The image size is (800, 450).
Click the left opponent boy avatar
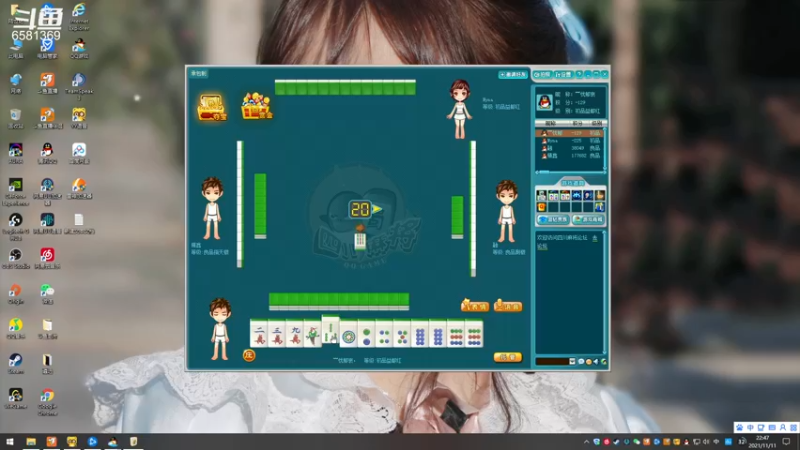point(212,208)
